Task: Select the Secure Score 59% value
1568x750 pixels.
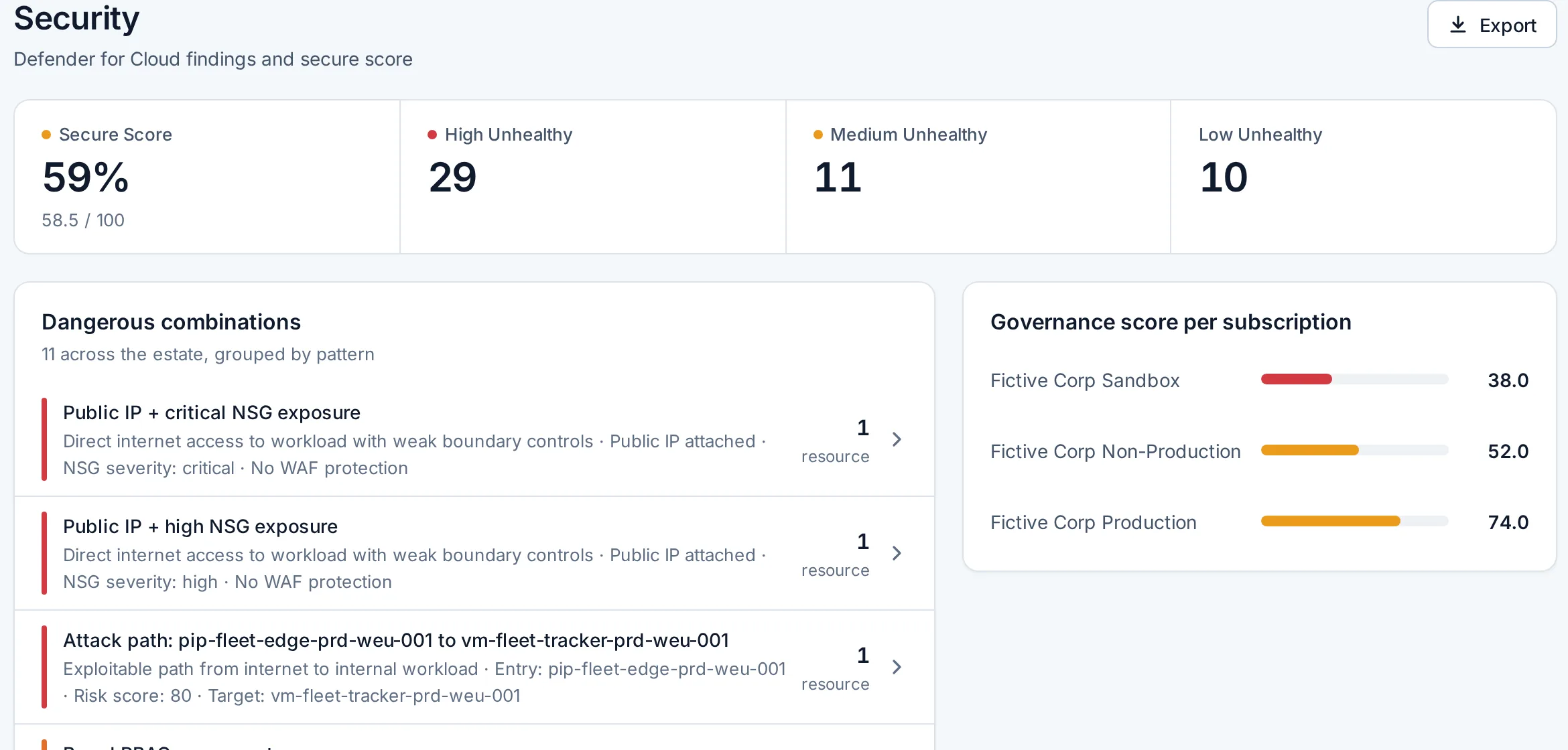Action: click(x=85, y=177)
